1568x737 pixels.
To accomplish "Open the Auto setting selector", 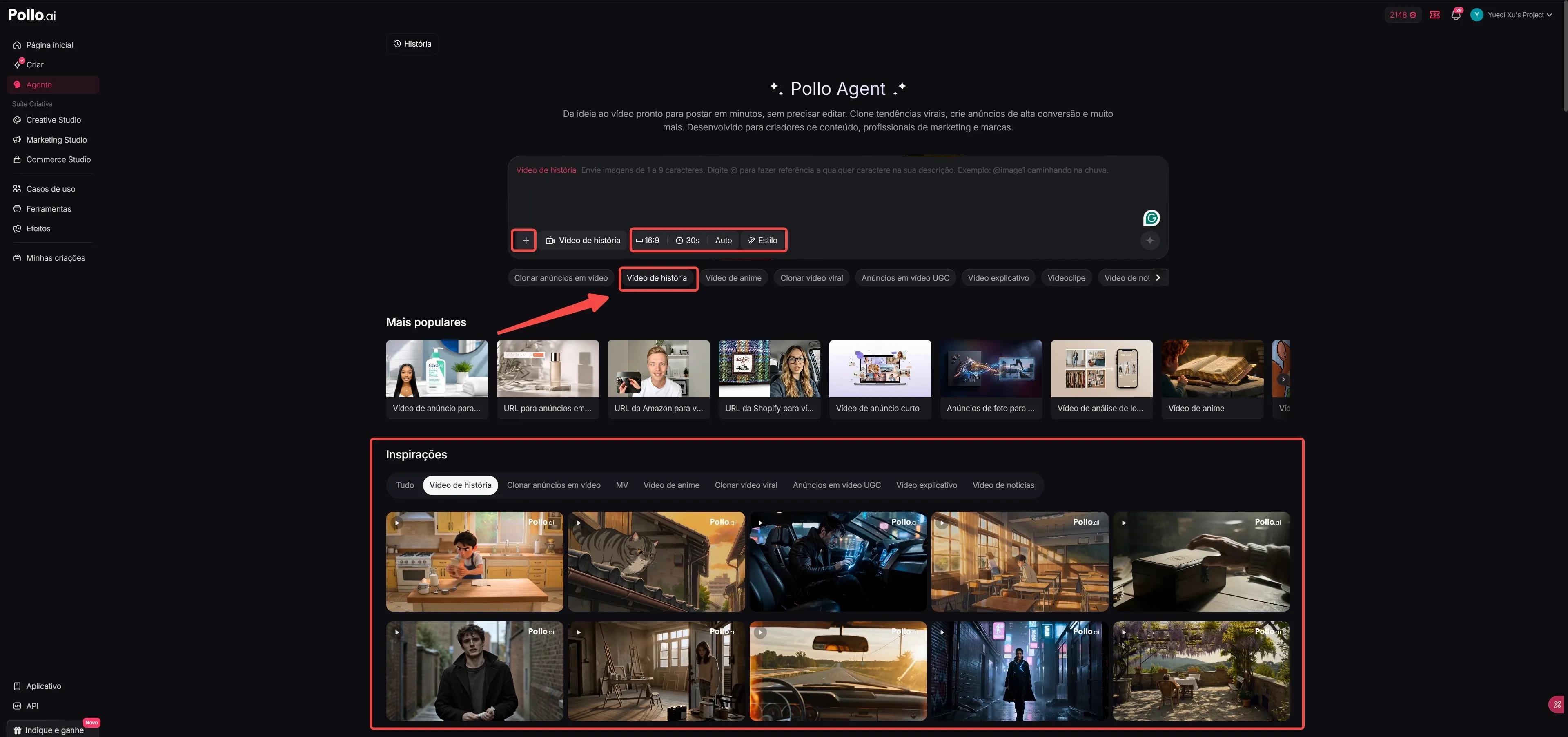I will (x=723, y=241).
